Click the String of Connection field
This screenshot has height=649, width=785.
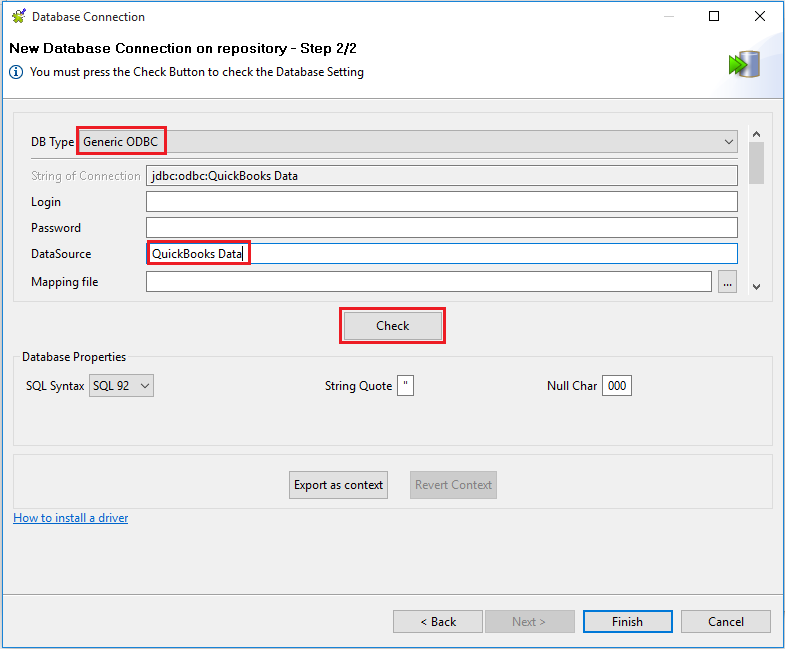[442, 176]
